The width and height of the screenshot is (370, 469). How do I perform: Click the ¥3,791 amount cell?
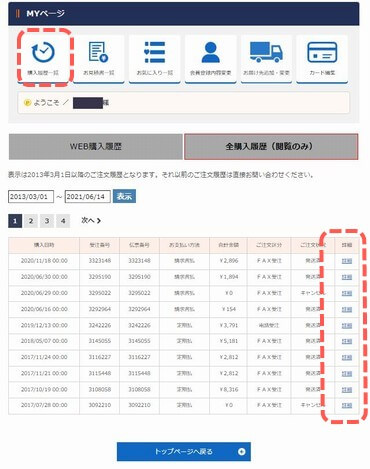pyautogui.click(x=229, y=325)
